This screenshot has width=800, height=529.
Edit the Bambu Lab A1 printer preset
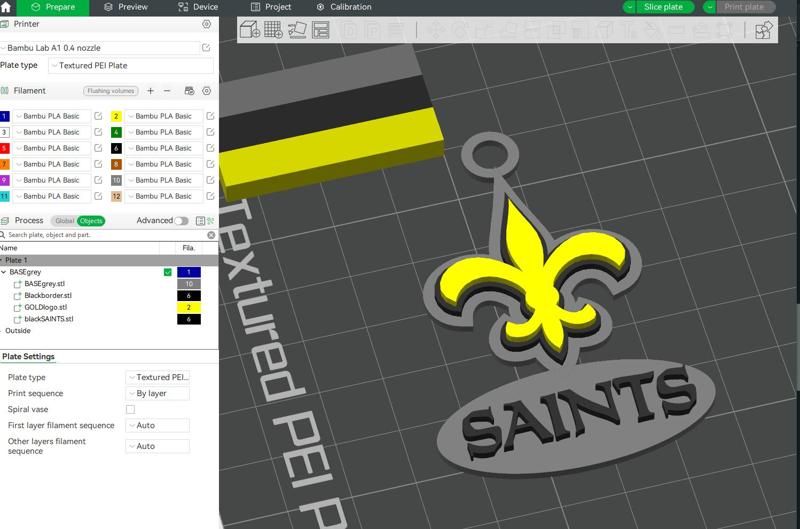[206, 47]
